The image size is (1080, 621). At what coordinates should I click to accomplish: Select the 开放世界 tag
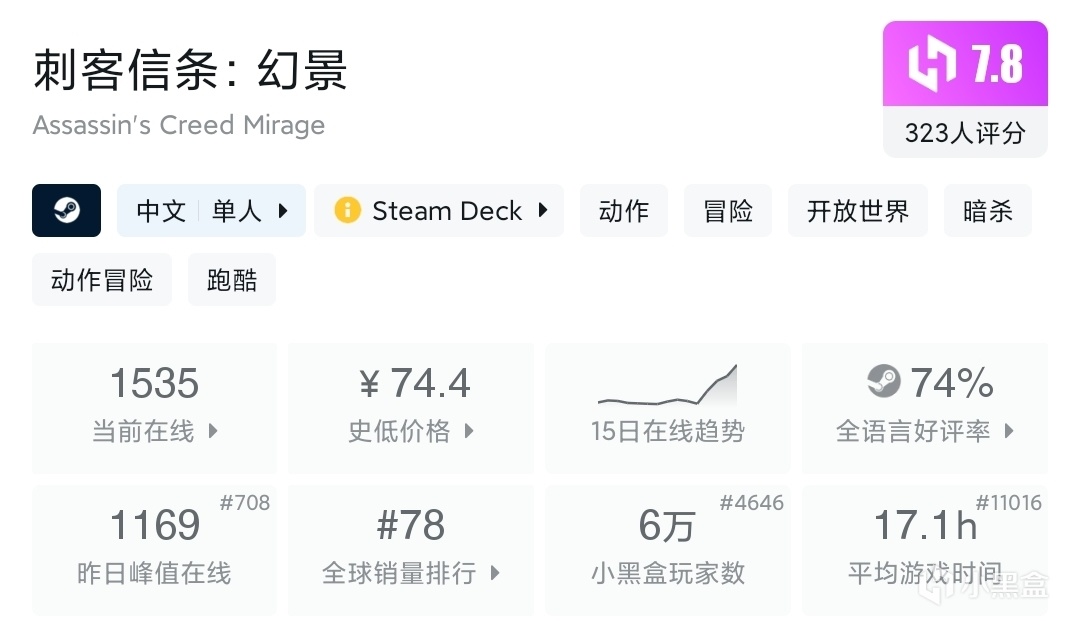[x=858, y=211]
